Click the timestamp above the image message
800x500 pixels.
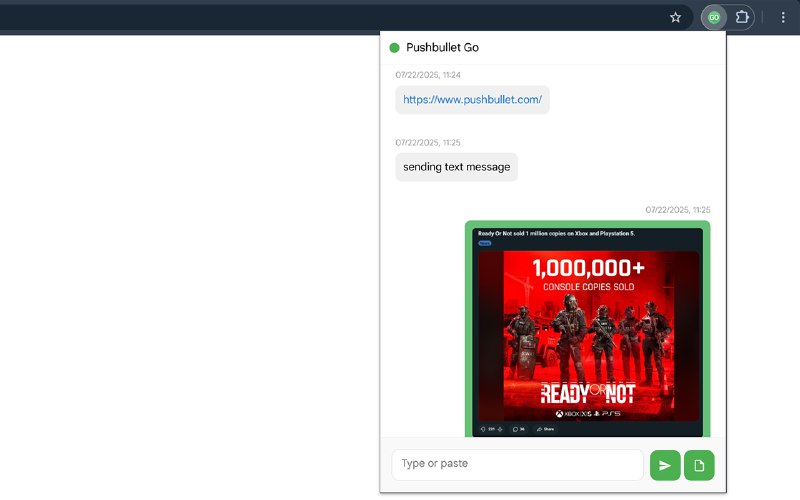click(677, 210)
